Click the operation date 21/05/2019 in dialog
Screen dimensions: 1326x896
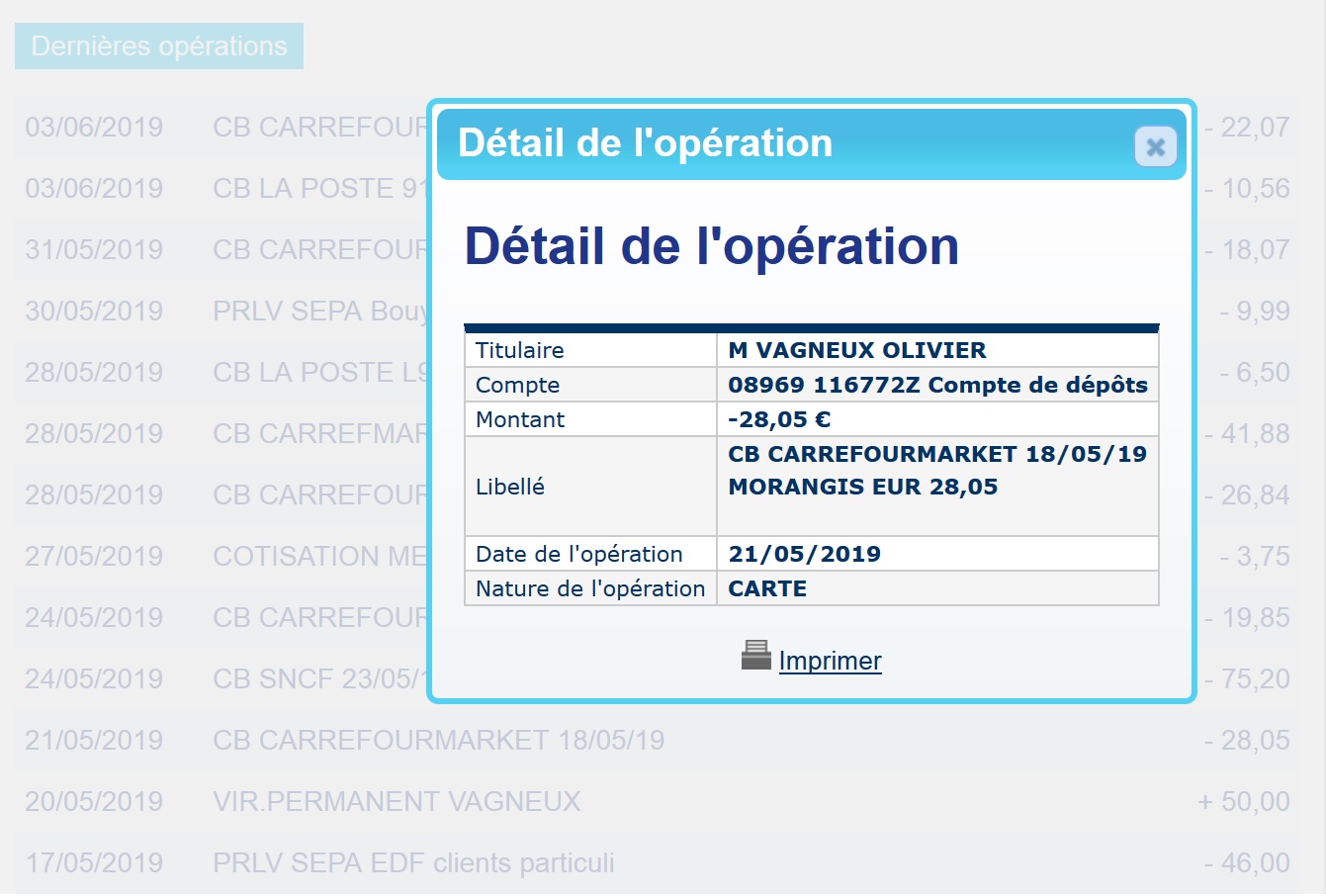(x=804, y=554)
